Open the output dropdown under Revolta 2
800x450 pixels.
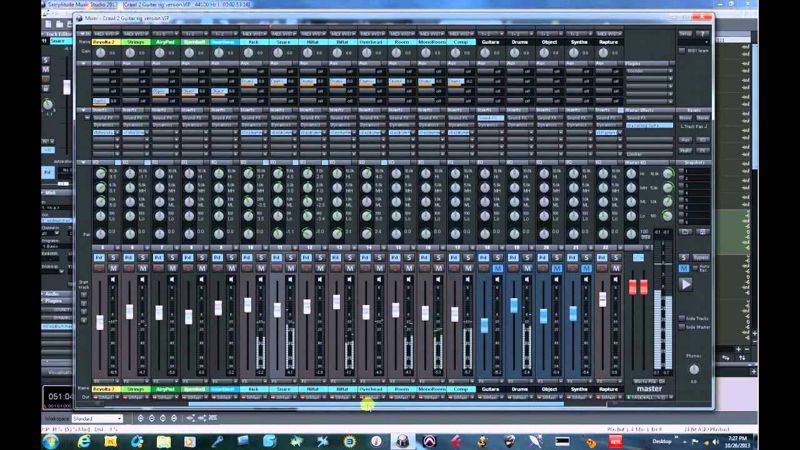tap(106, 397)
